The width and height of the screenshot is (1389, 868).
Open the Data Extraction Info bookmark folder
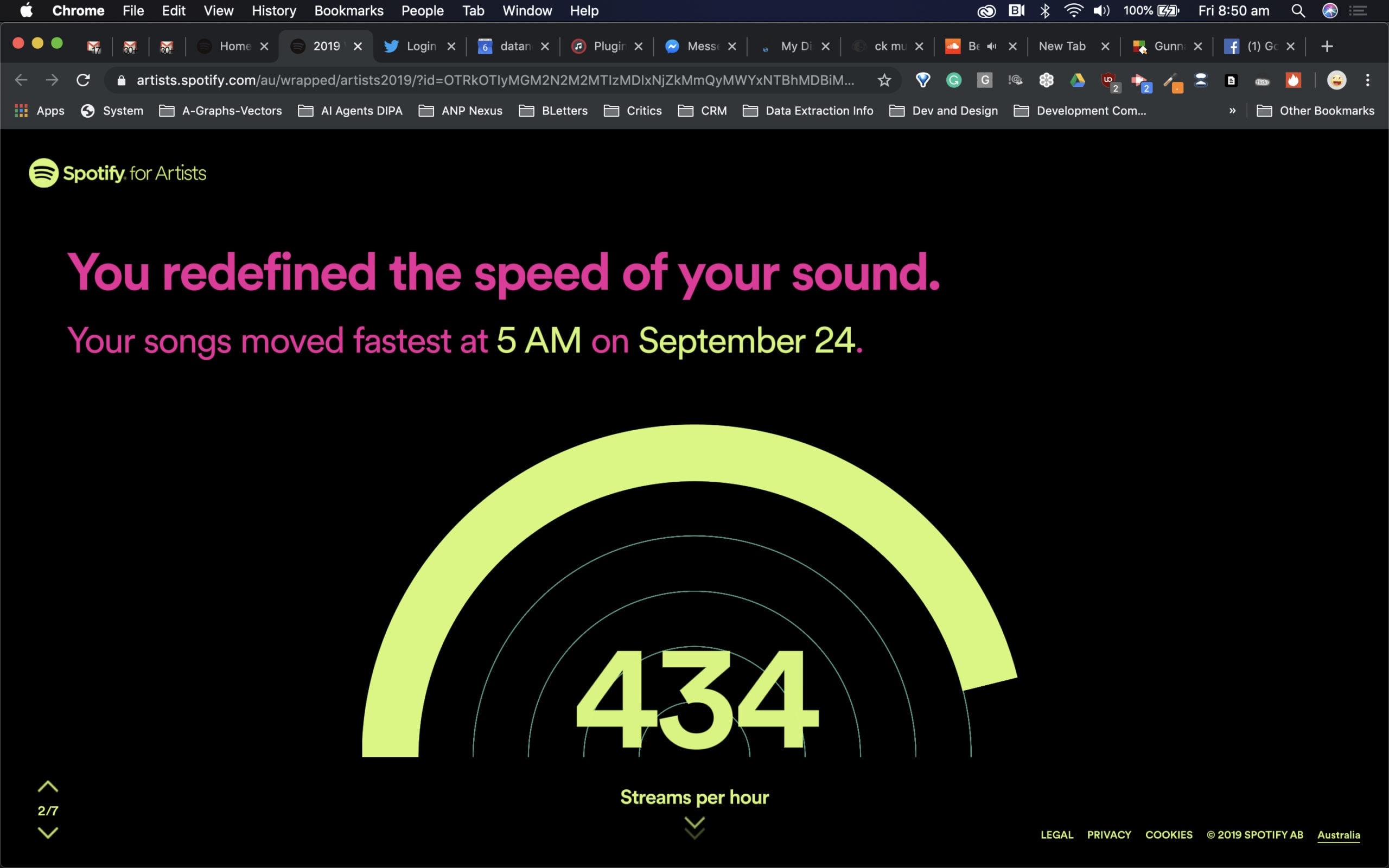pyautogui.click(x=807, y=111)
